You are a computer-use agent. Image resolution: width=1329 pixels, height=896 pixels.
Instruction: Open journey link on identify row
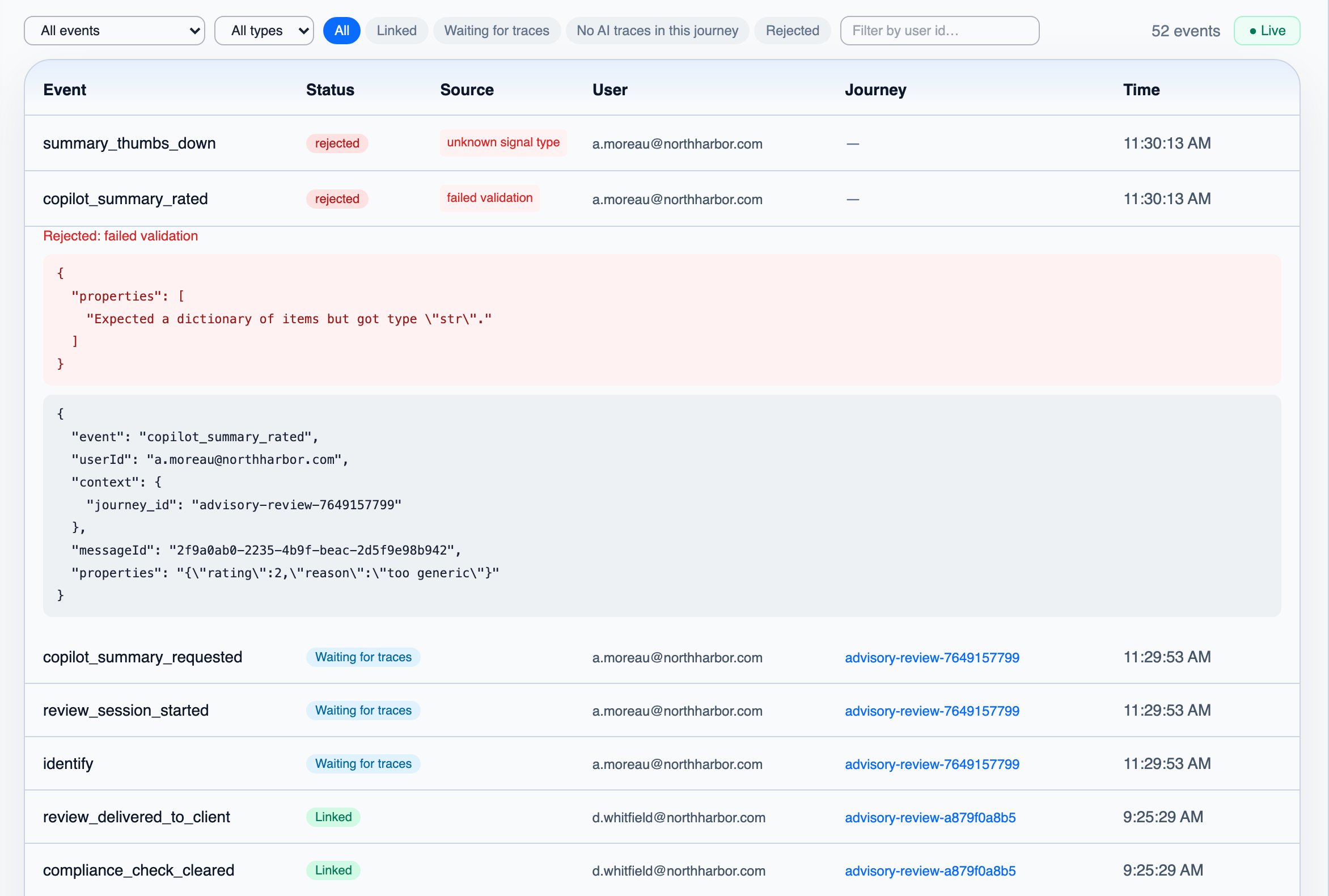tap(932, 764)
